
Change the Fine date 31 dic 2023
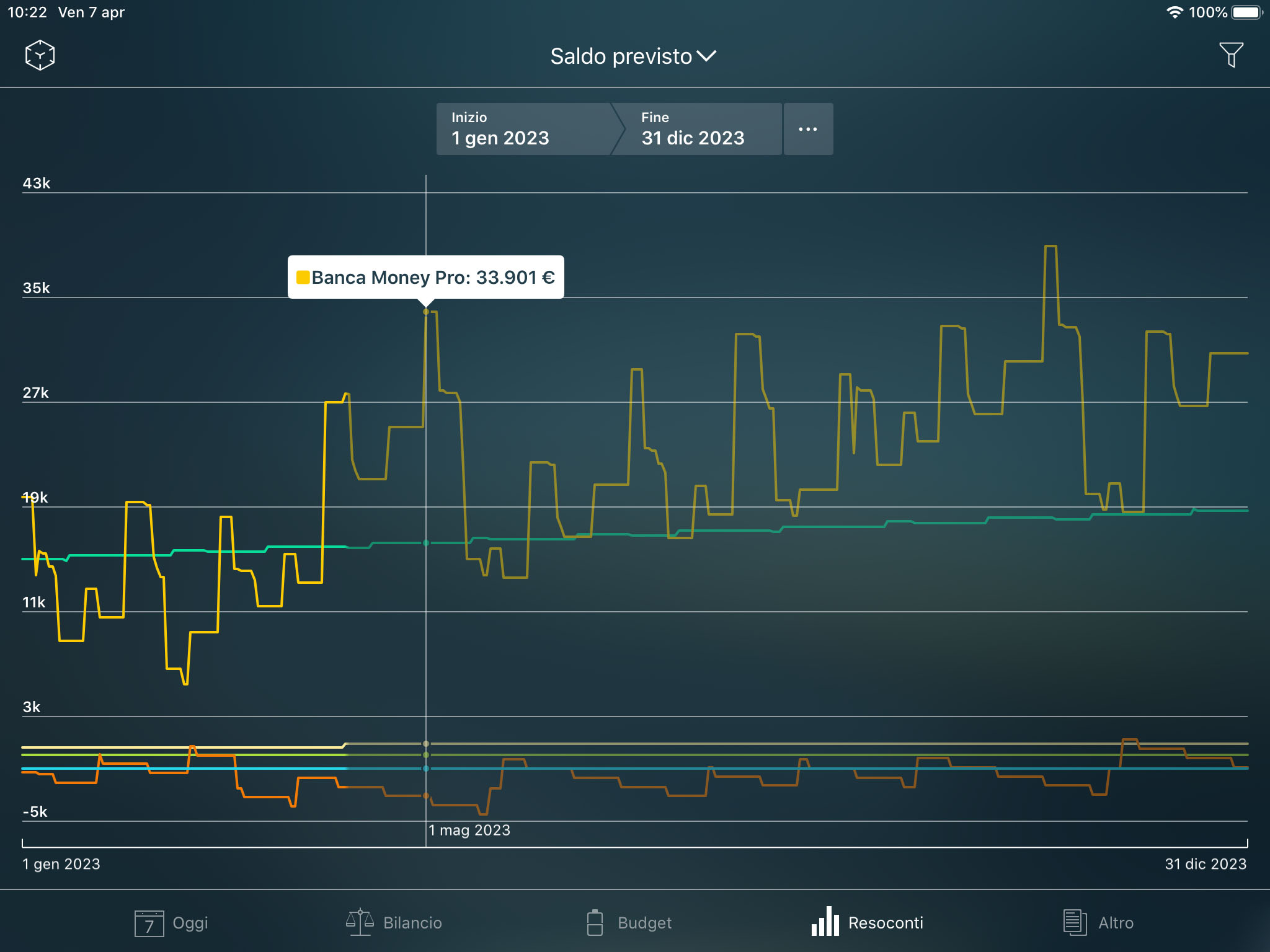click(693, 129)
